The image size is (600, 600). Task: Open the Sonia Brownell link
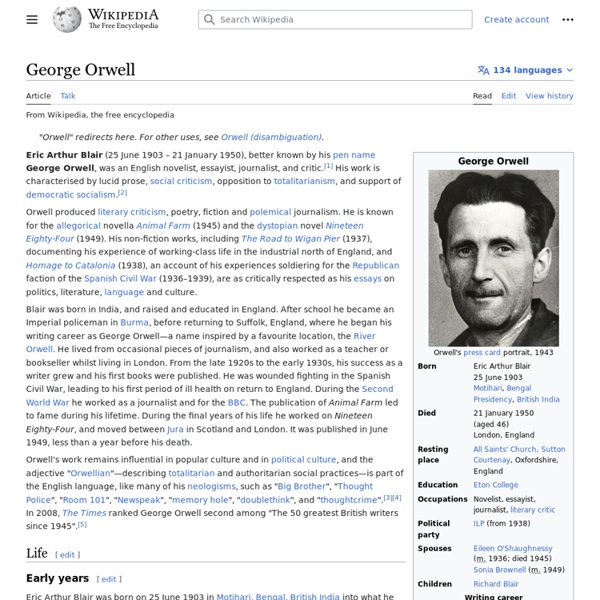(x=499, y=570)
